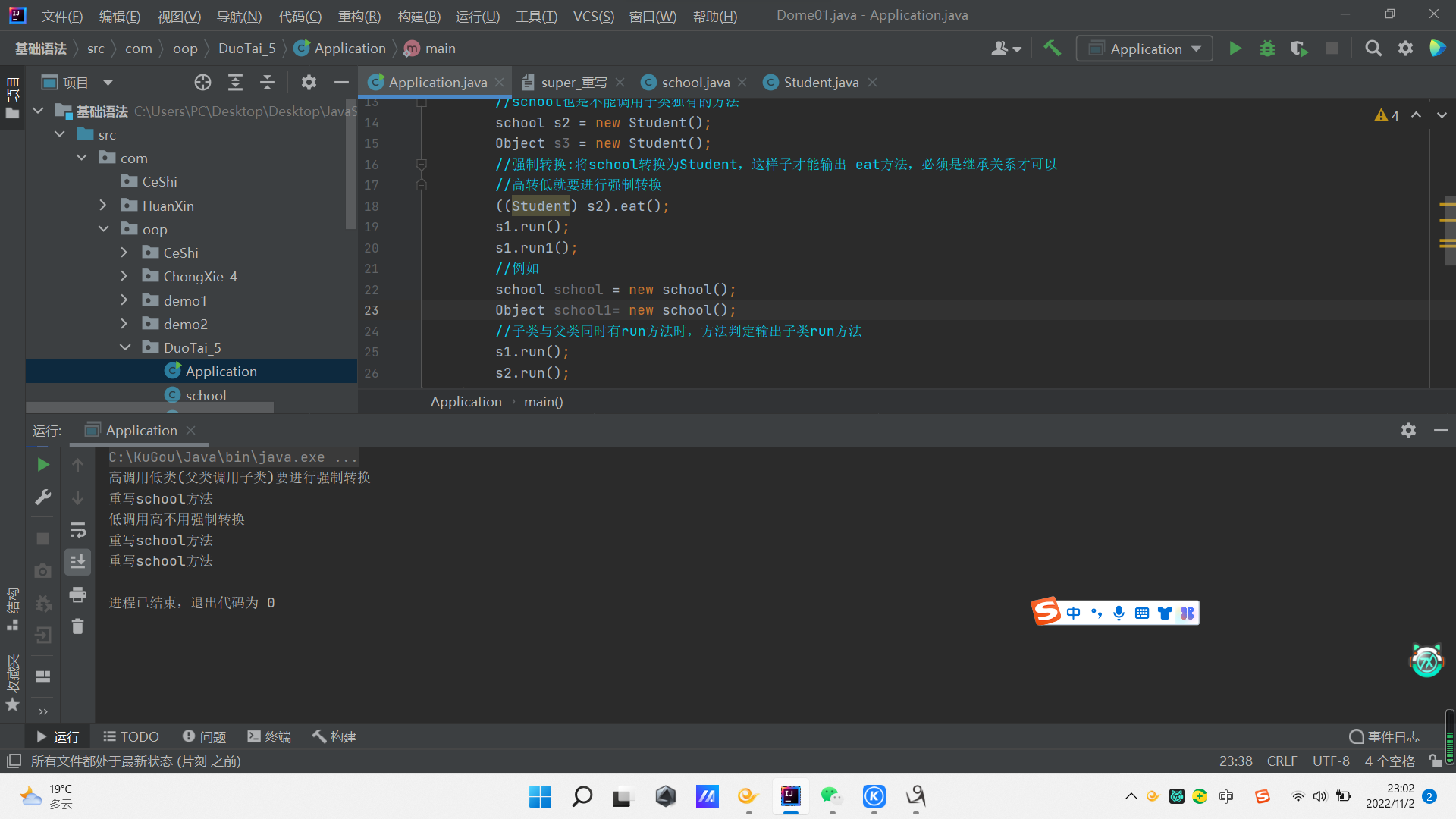Open the Application run configuration dropdown
1456x819 pixels.
point(1144,49)
